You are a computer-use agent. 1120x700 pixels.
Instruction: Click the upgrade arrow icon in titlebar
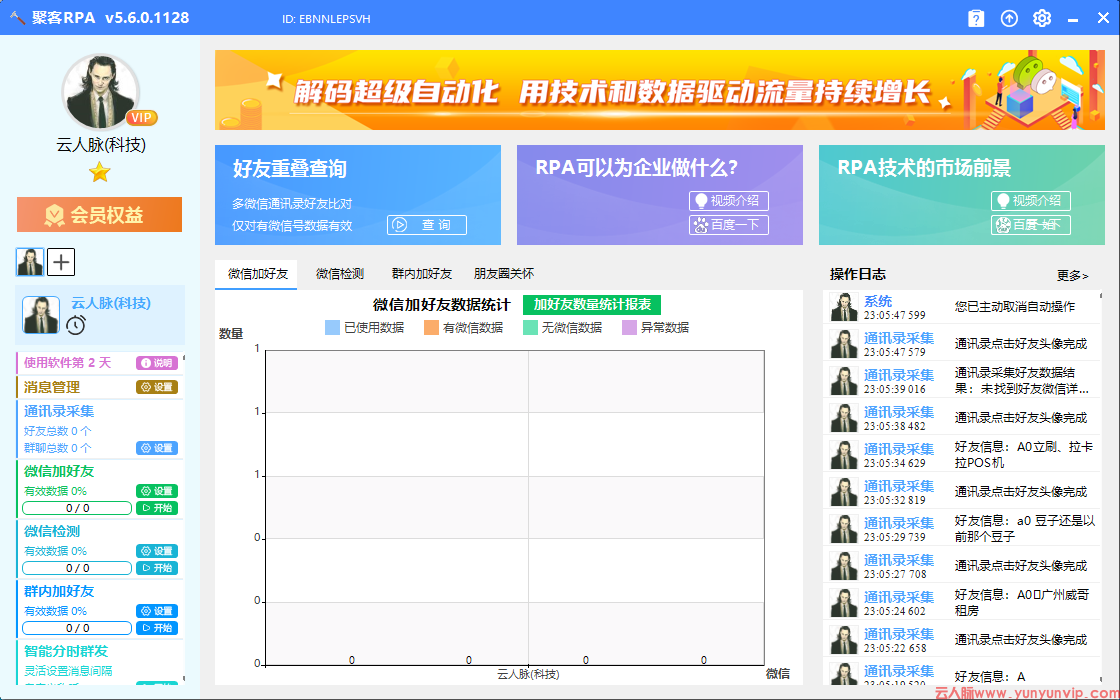click(1009, 18)
